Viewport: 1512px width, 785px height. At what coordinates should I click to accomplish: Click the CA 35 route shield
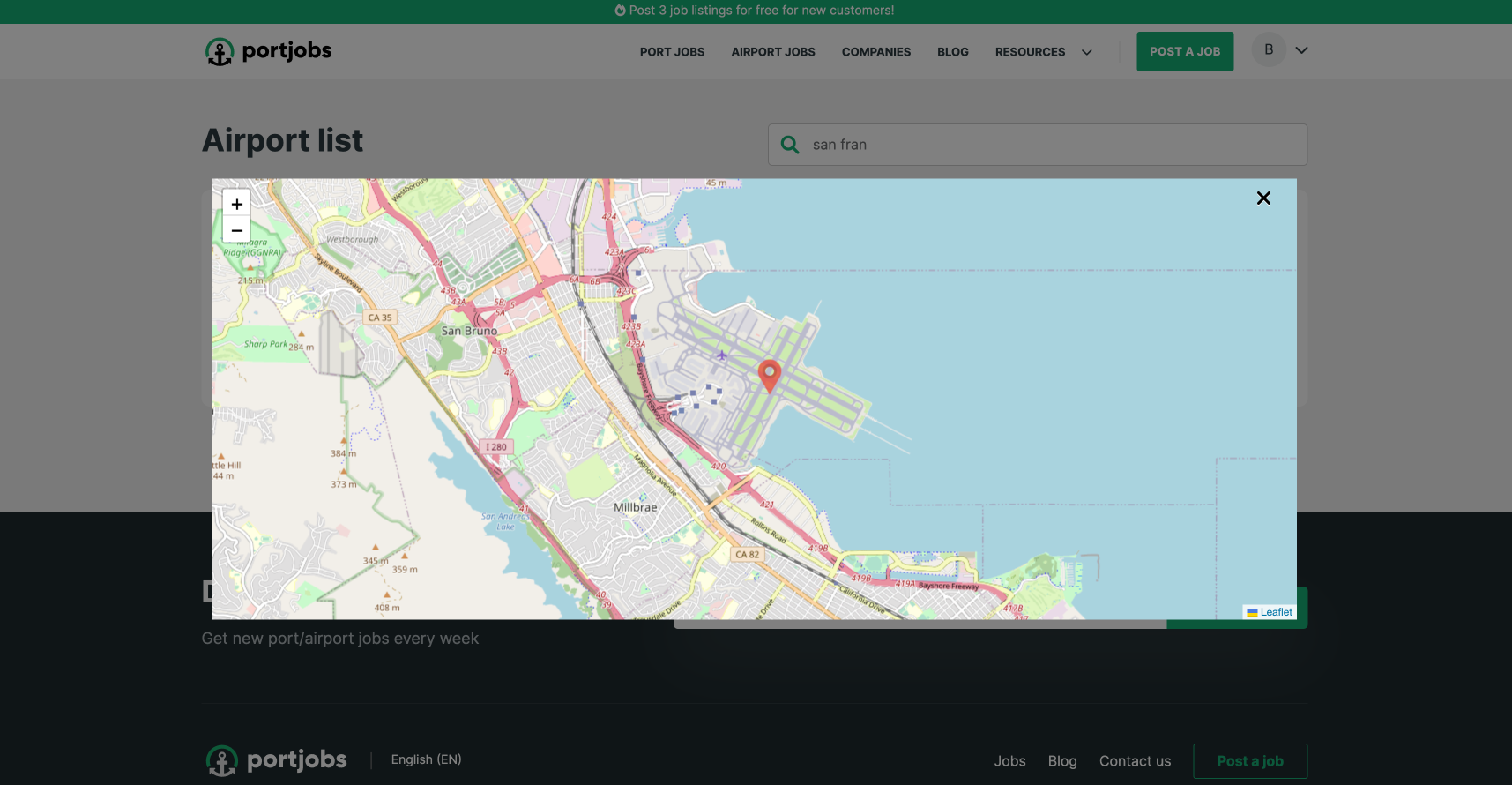coord(380,318)
